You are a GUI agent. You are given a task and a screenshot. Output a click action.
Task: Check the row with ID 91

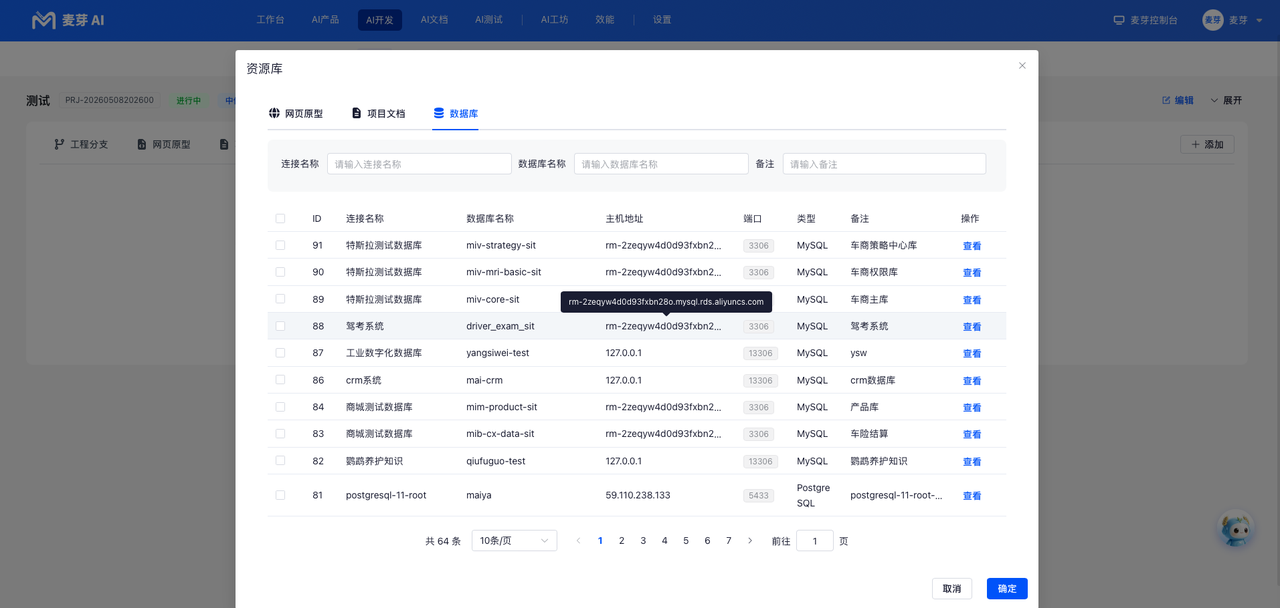tap(280, 245)
